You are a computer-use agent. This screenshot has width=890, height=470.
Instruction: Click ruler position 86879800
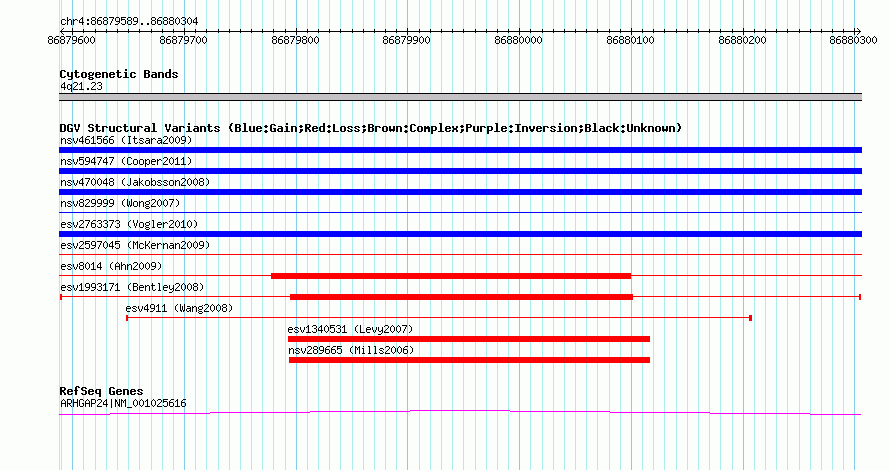[295, 40]
